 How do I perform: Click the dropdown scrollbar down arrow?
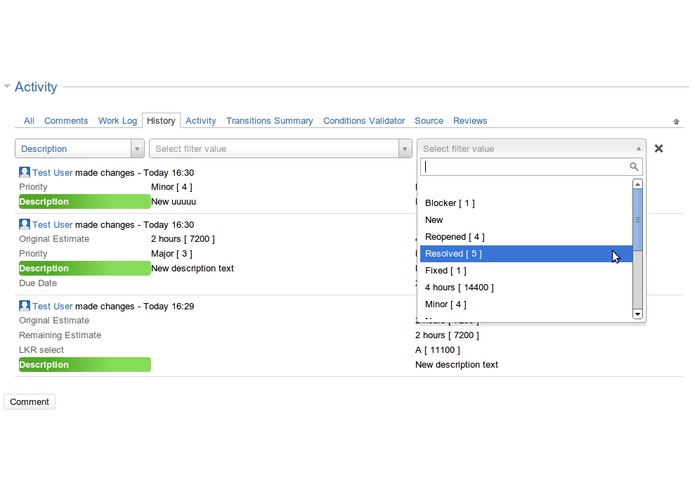point(637,314)
